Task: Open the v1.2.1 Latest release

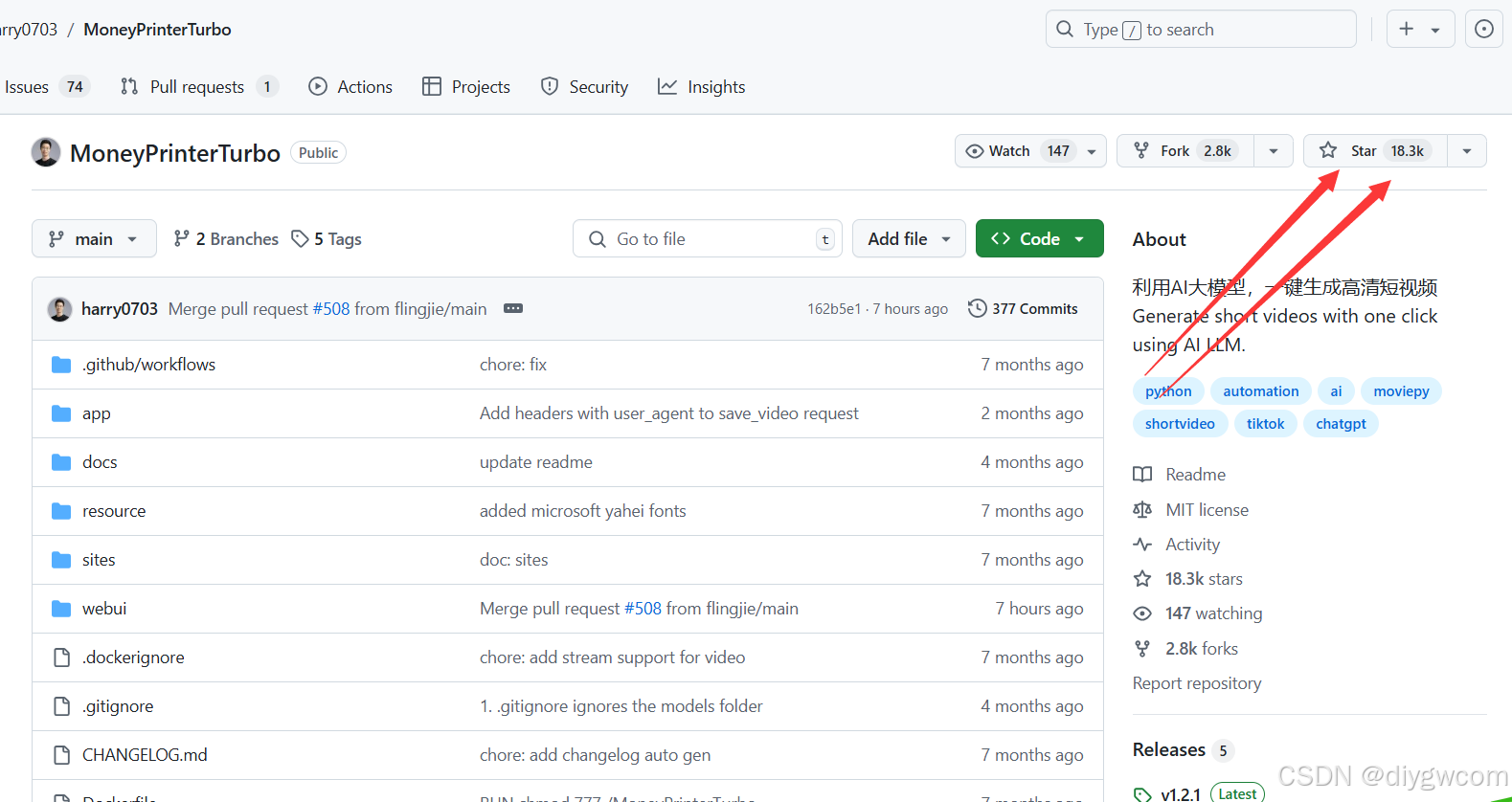Action: [x=1199, y=793]
